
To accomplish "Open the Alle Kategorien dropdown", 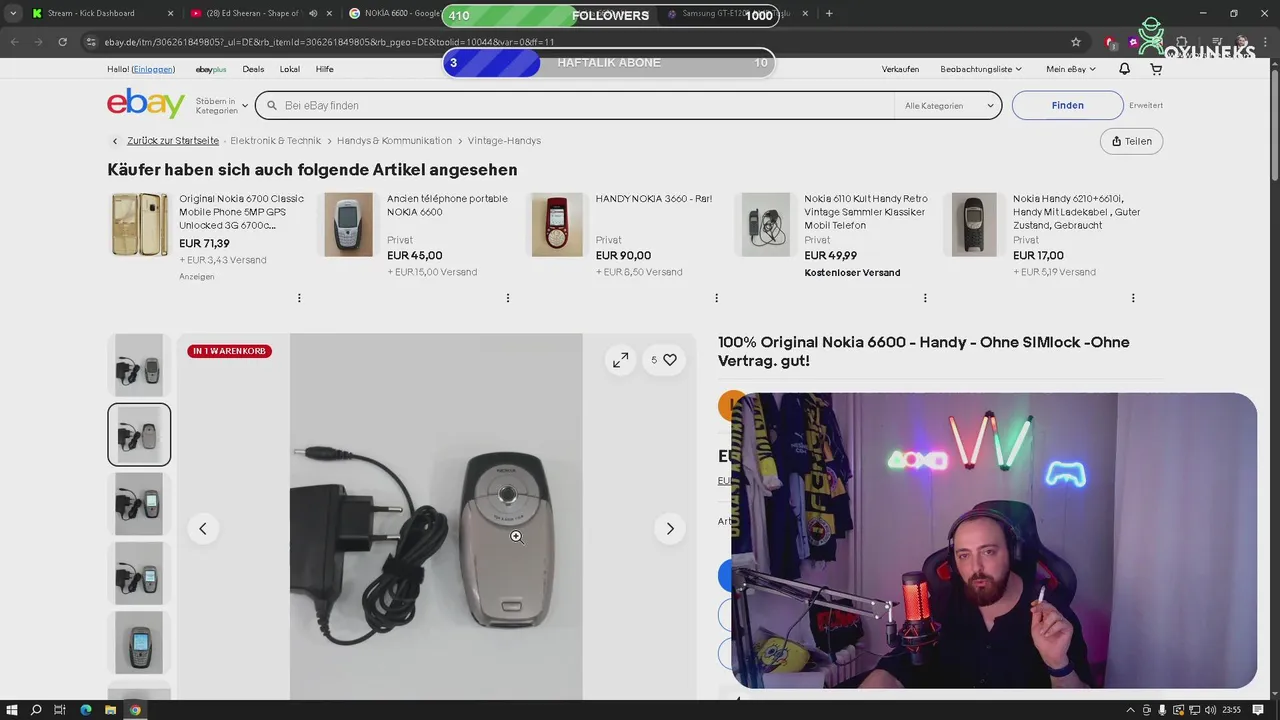I will [x=949, y=105].
